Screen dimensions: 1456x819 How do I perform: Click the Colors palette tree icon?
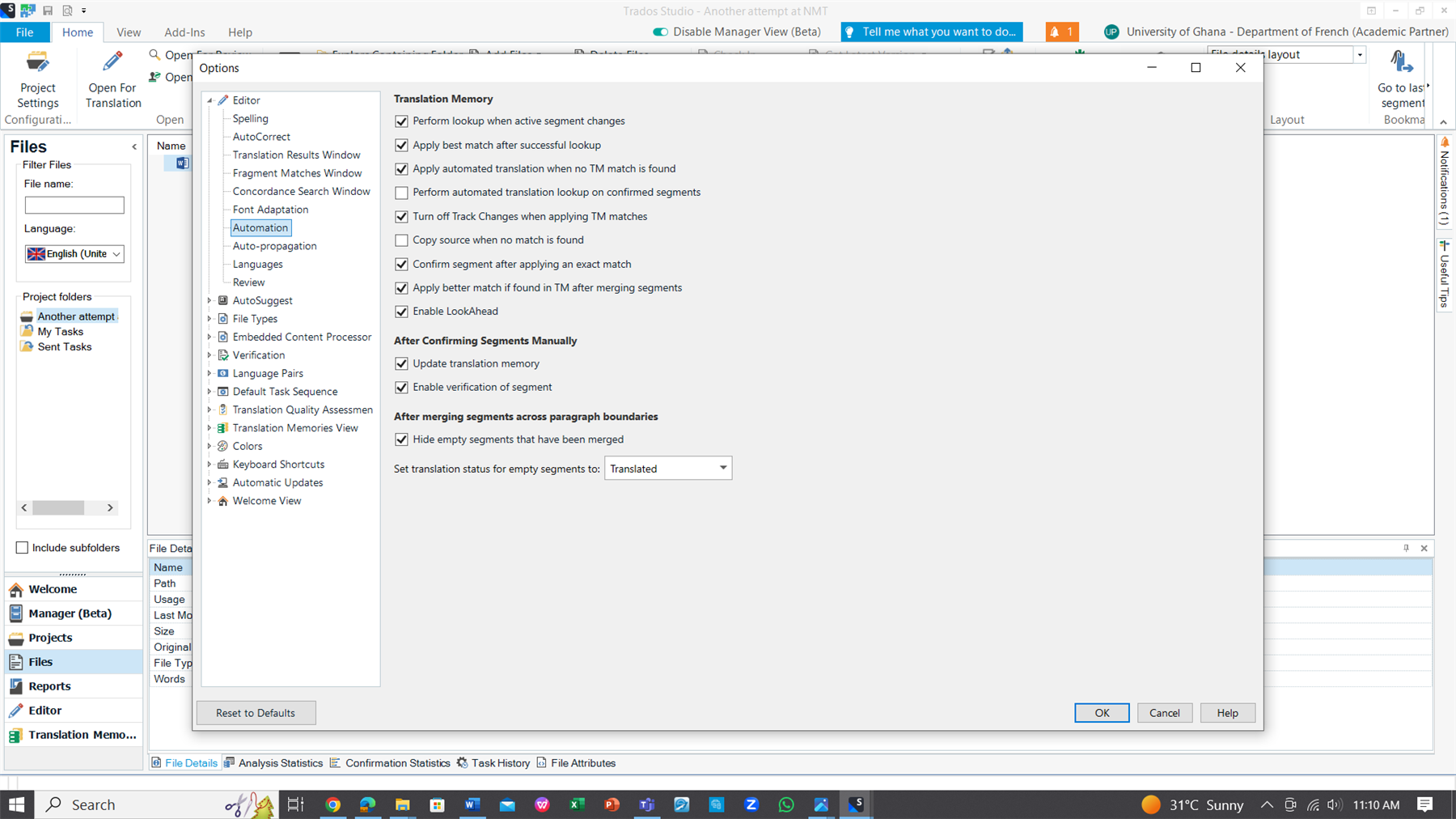[x=223, y=446]
